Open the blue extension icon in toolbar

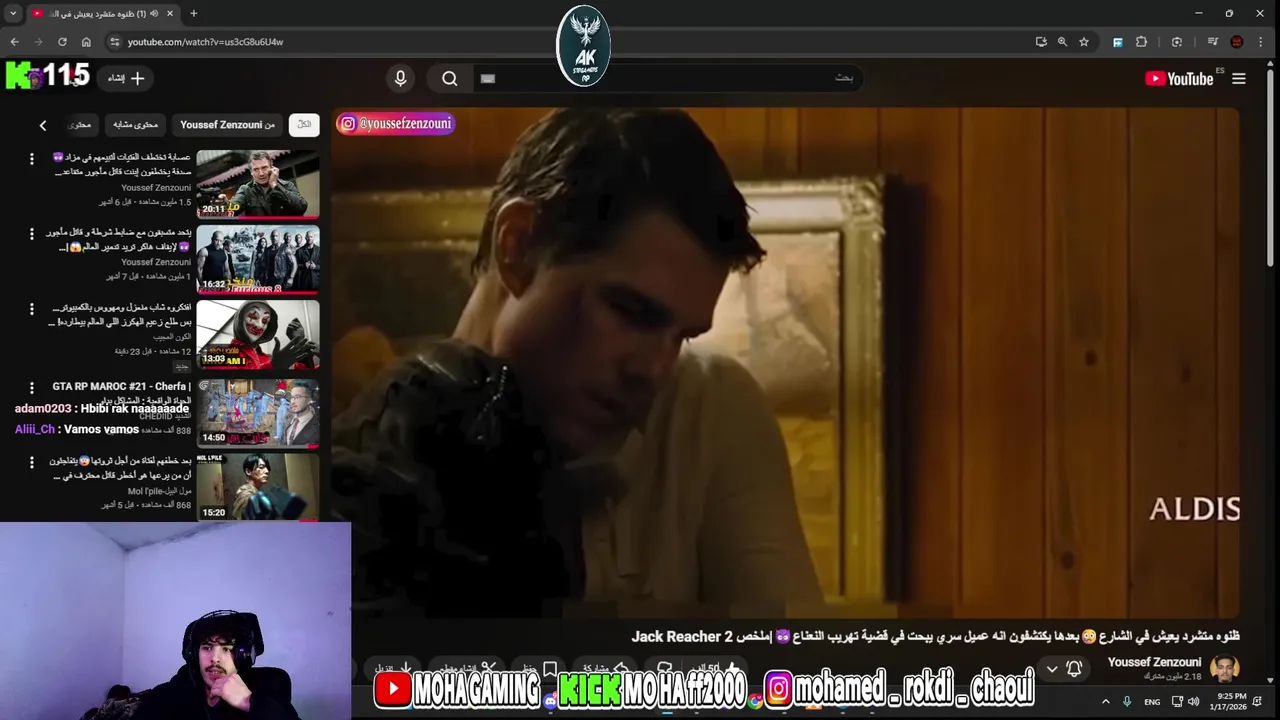pyautogui.click(x=1117, y=42)
